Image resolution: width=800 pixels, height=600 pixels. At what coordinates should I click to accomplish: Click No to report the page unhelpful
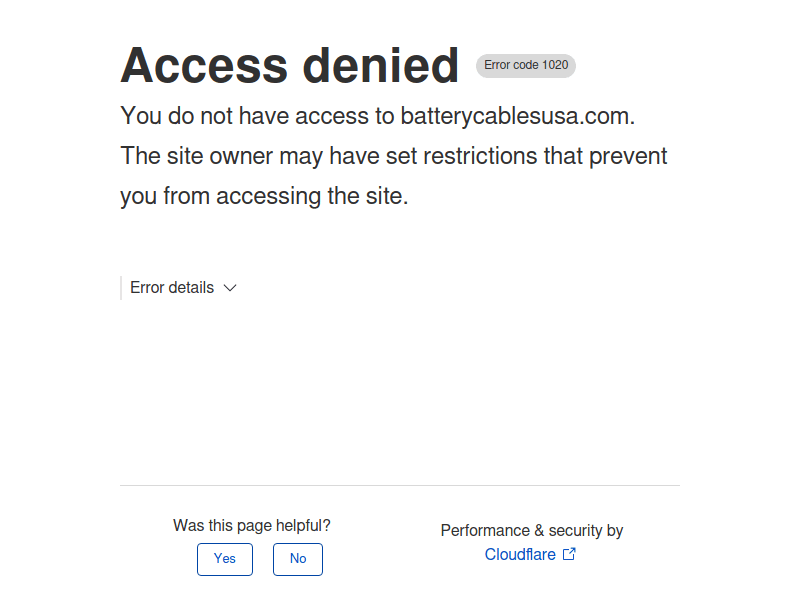point(297,559)
